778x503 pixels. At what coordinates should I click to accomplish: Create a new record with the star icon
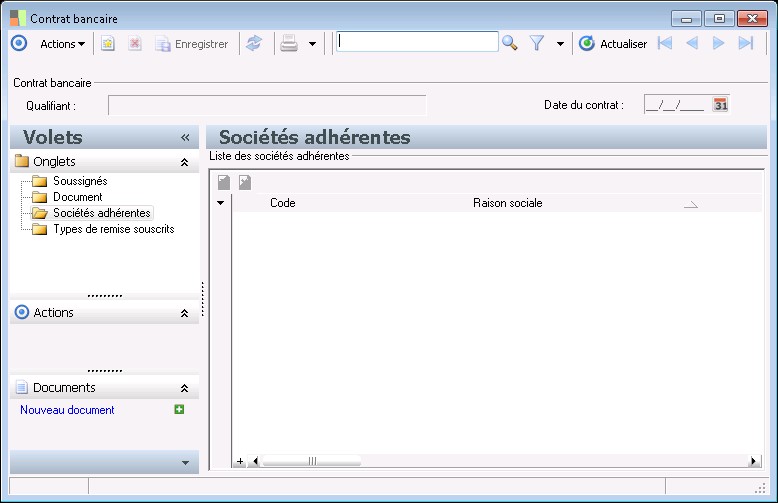(x=108, y=44)
